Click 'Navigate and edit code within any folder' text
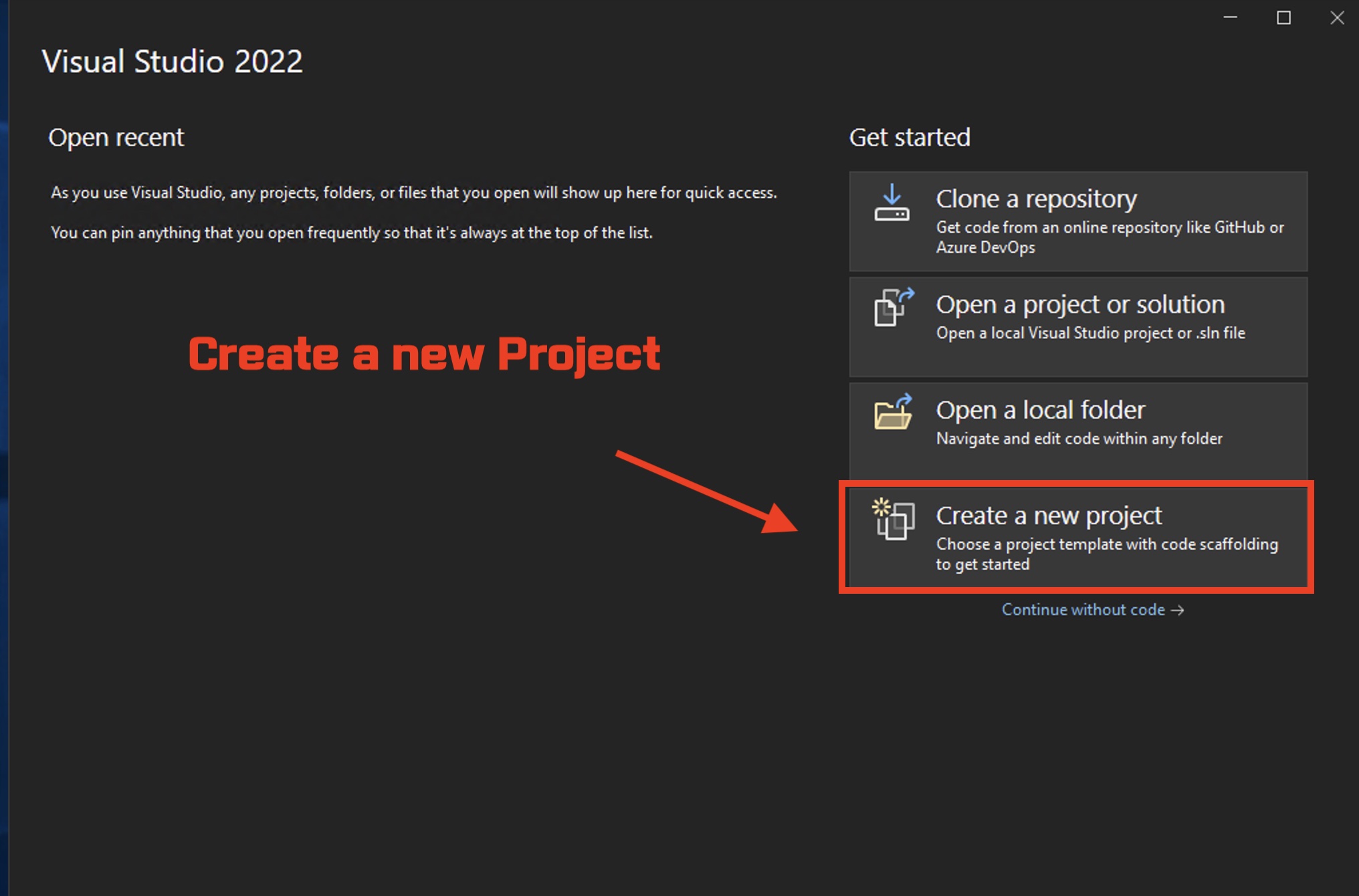The width and height of the screenshot is (1359, 896). 1079,439
